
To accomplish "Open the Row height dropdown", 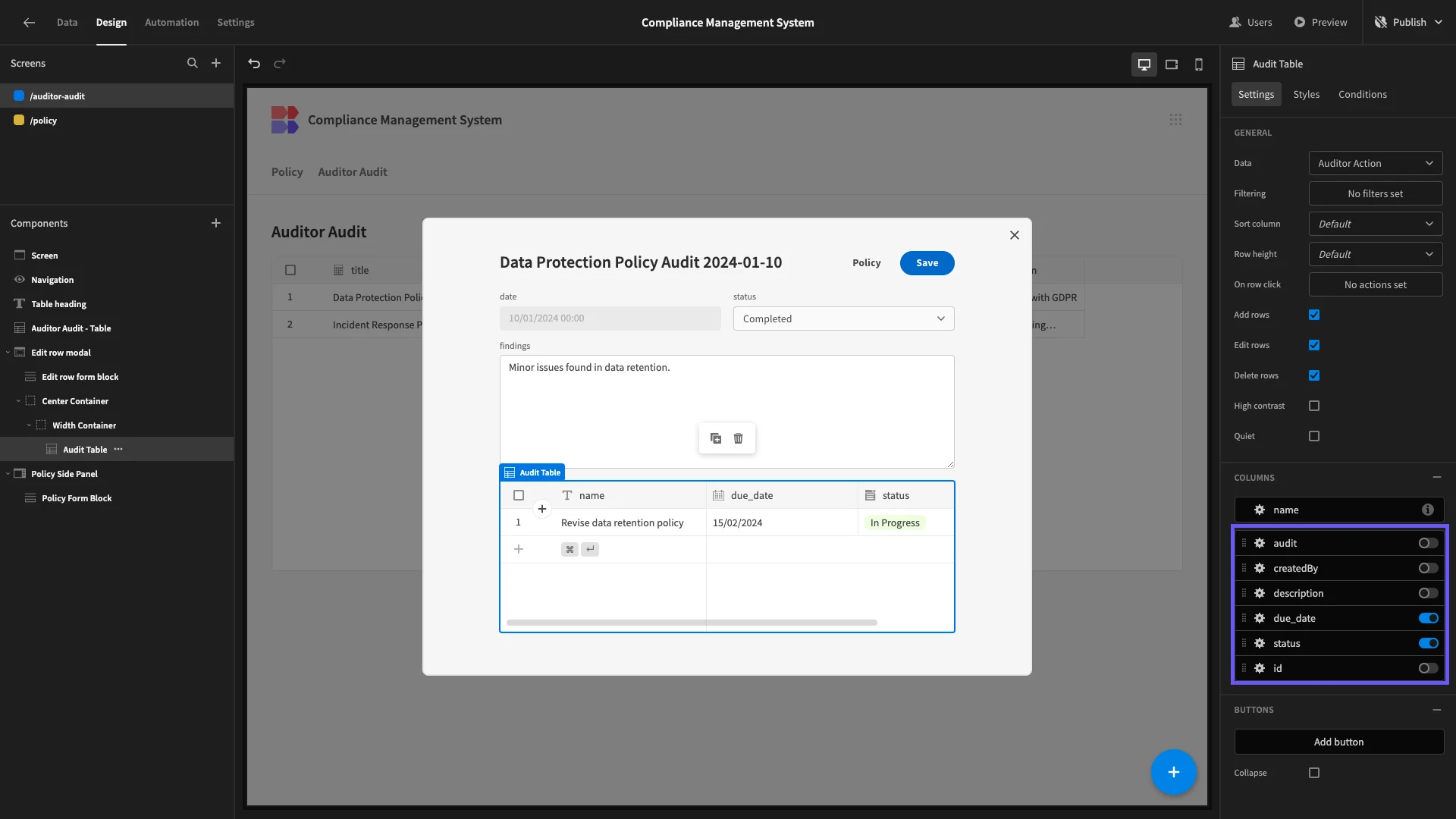I will click(x=1376, y=254).
